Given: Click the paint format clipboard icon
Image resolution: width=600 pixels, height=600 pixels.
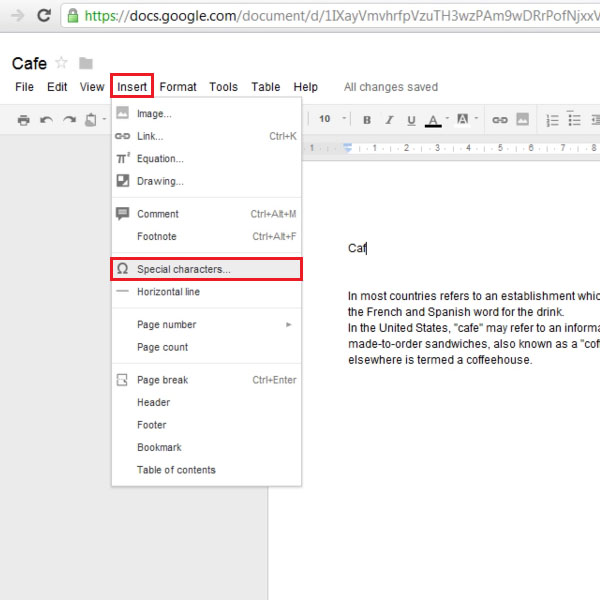Looking at the screenshot, I should pos(91,120).
